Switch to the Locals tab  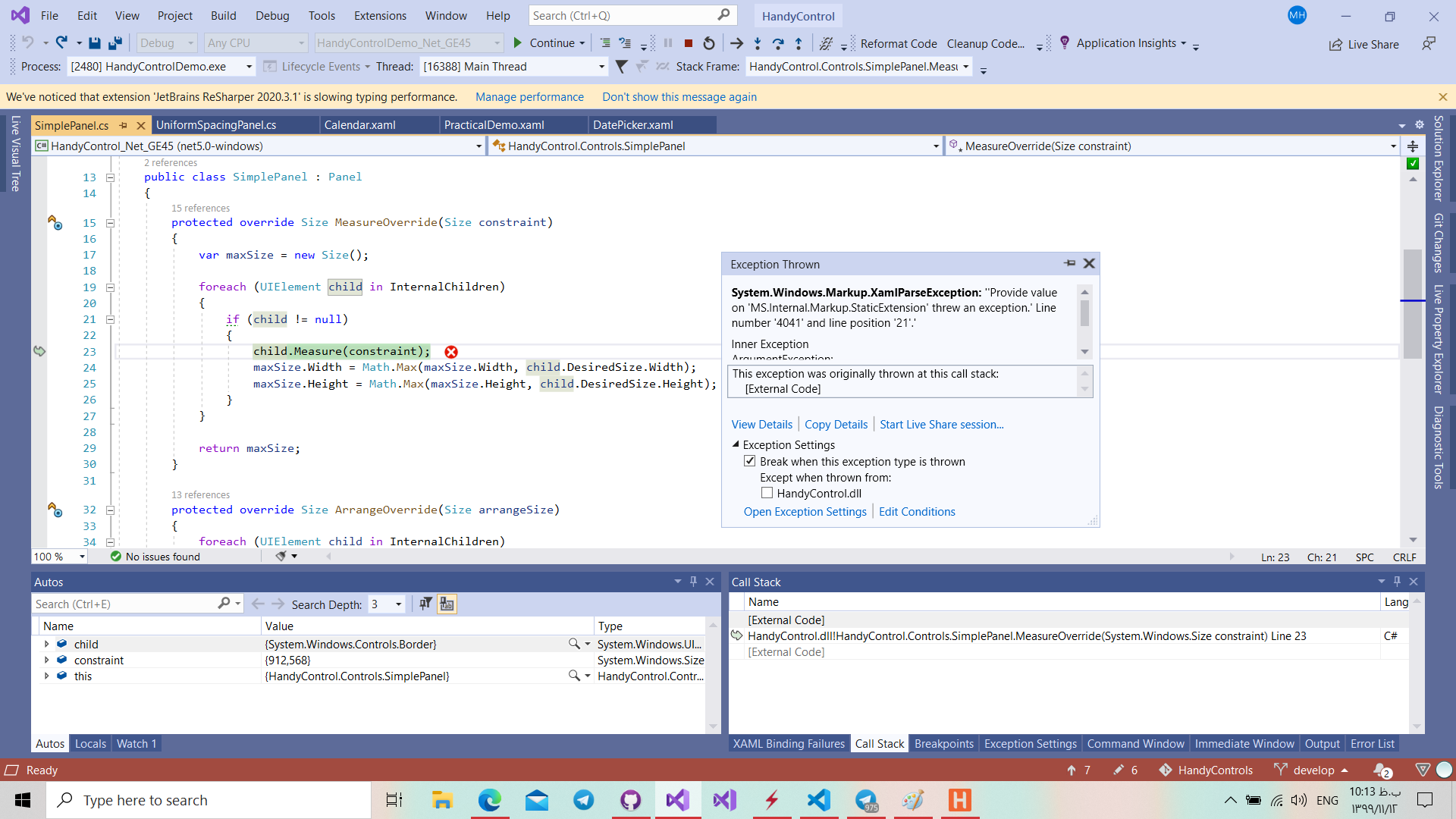tap(90, 744)
